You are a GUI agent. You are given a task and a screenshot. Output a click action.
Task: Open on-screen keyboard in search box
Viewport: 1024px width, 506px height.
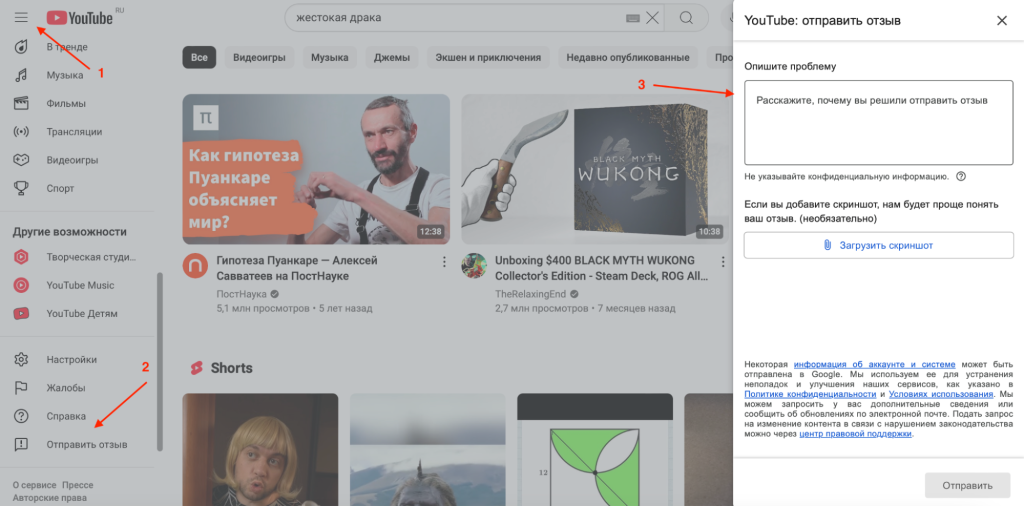[x=632, y=18]
